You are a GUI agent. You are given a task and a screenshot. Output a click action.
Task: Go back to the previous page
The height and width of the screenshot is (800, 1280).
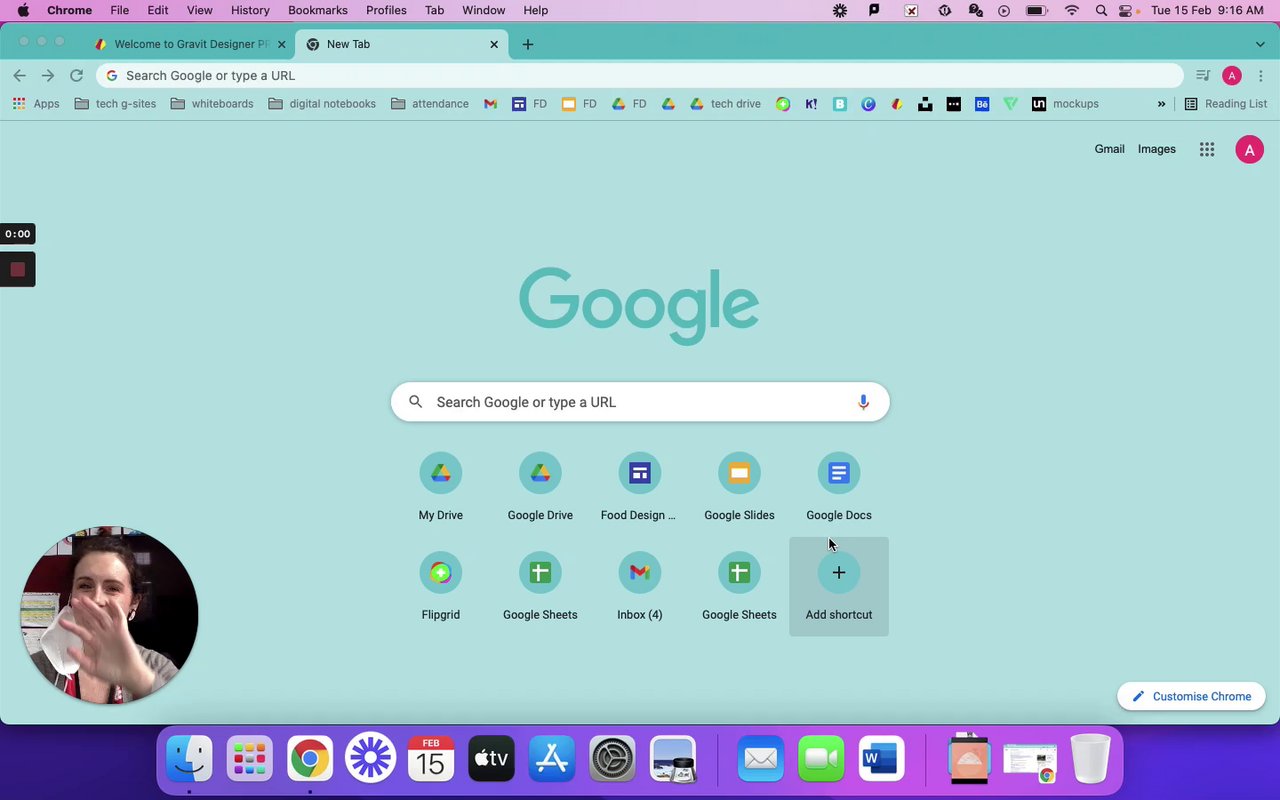click(x=20, y=76)
